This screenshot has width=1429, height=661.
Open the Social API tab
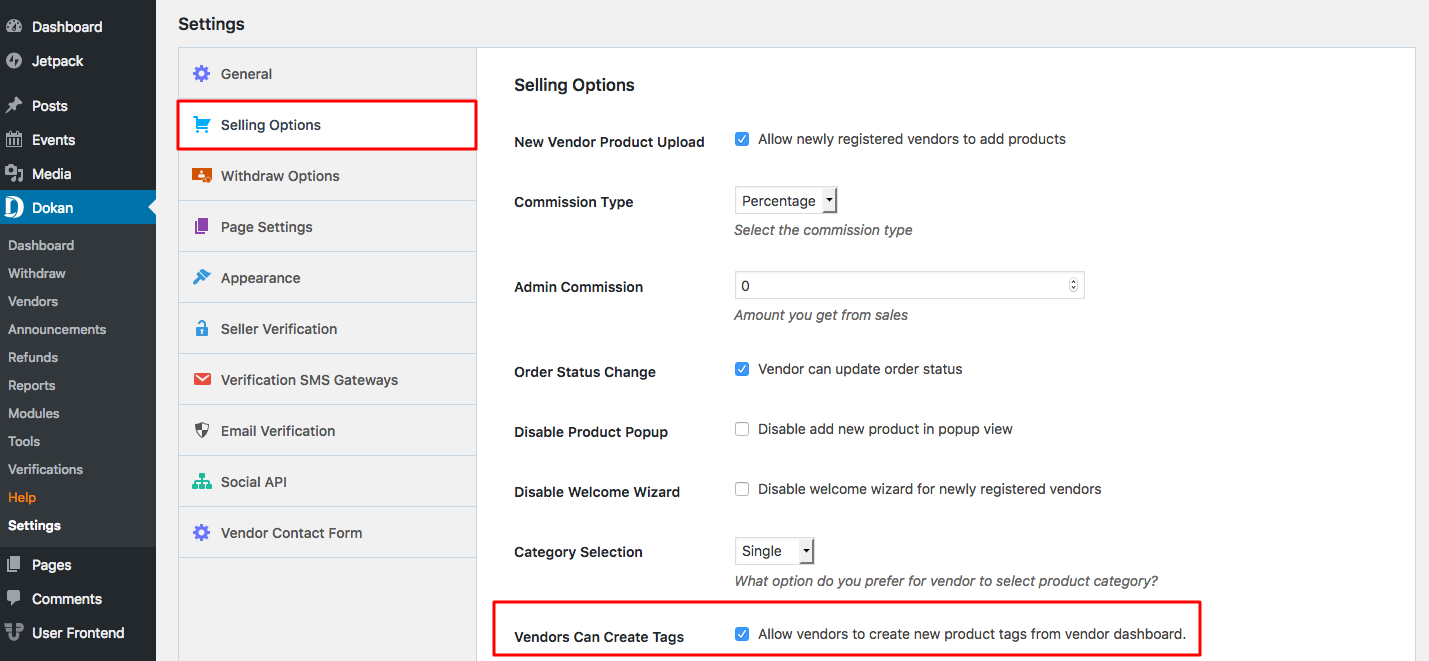click(328, 482)
